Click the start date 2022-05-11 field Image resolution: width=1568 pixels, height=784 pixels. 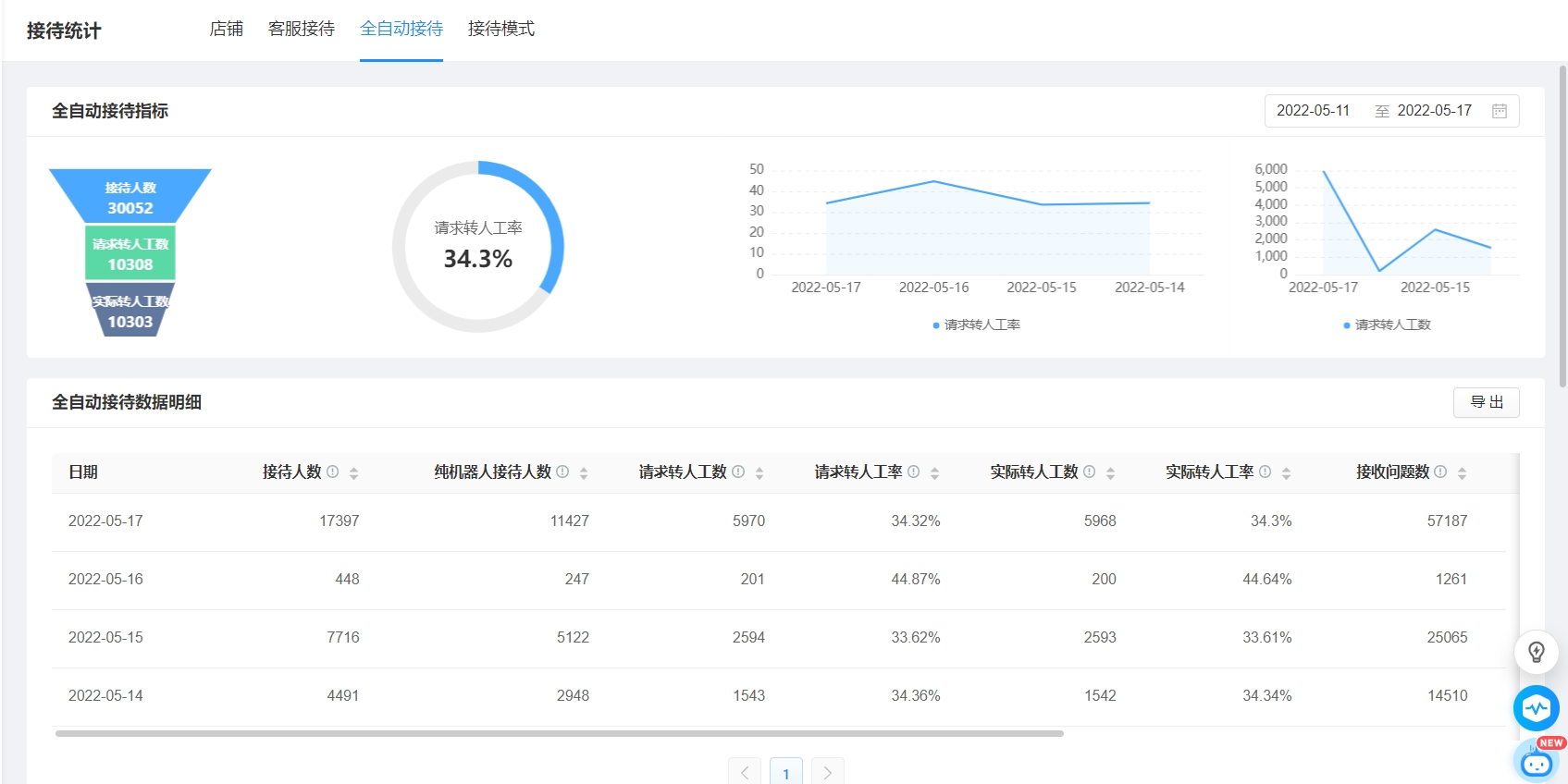tap(1314, 111)
